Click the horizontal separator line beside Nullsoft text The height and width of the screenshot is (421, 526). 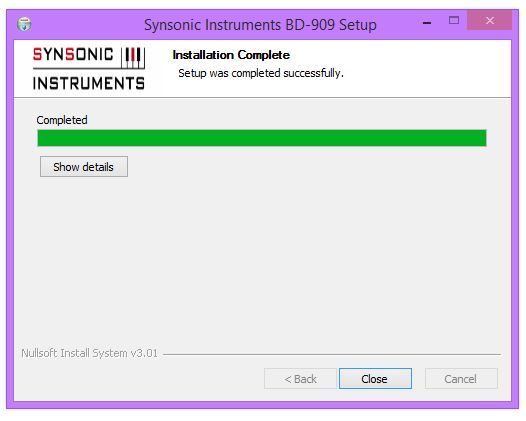[331, 354]
